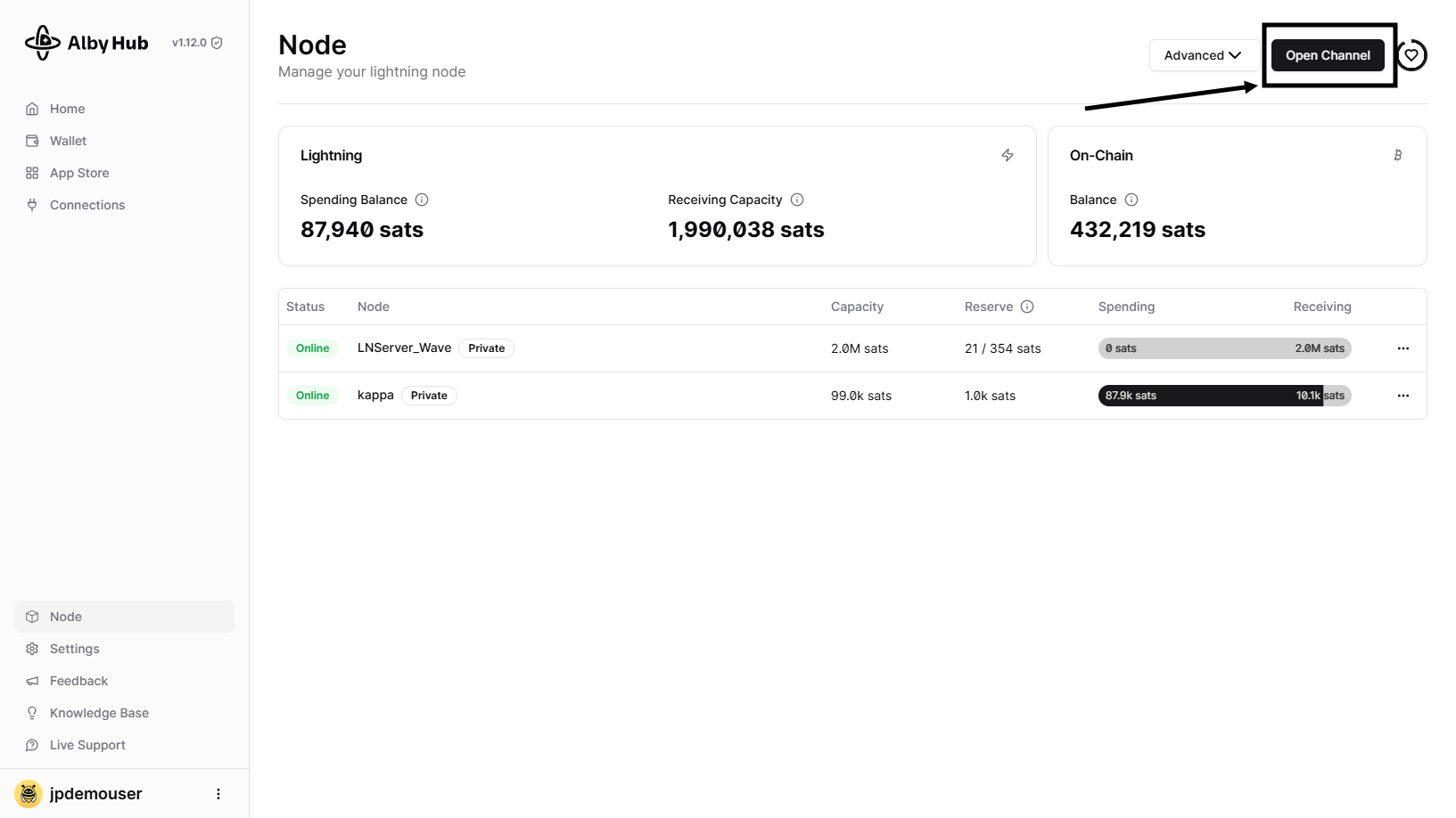The image size is (1456, 818).
Task: Open user menu next to jpdemouser
Action: tap(218, 794)
